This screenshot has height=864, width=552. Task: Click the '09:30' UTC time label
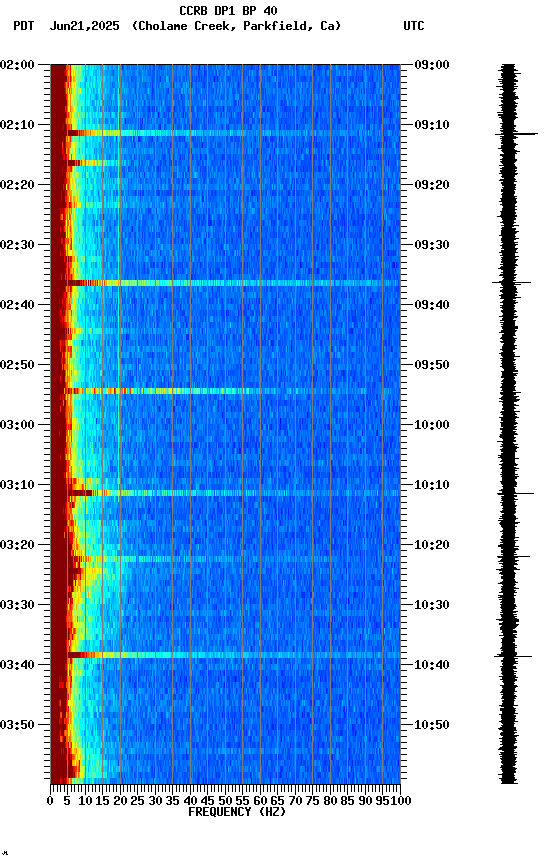coord(432,245)
